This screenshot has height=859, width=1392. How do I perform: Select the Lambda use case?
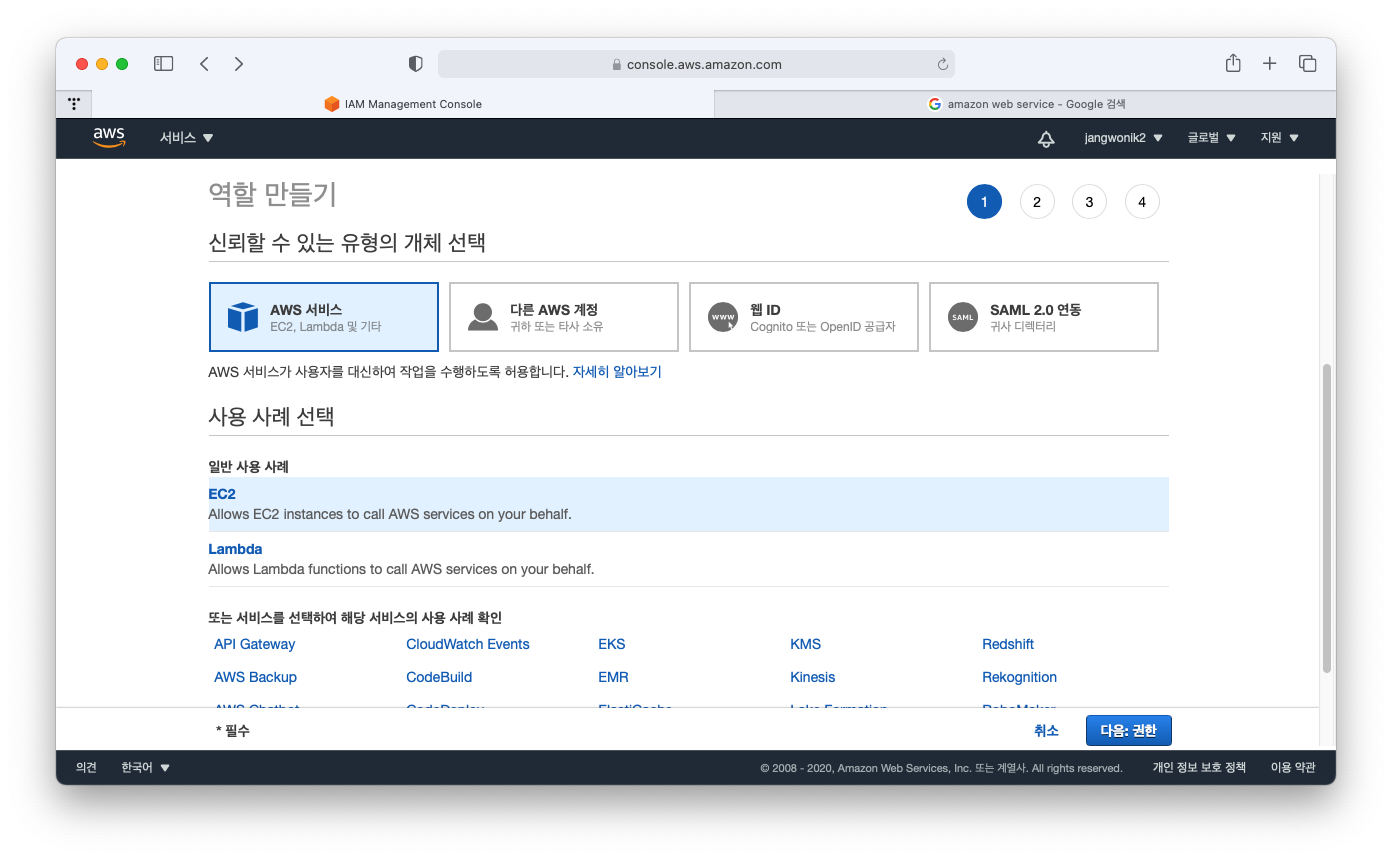[688, 559]
